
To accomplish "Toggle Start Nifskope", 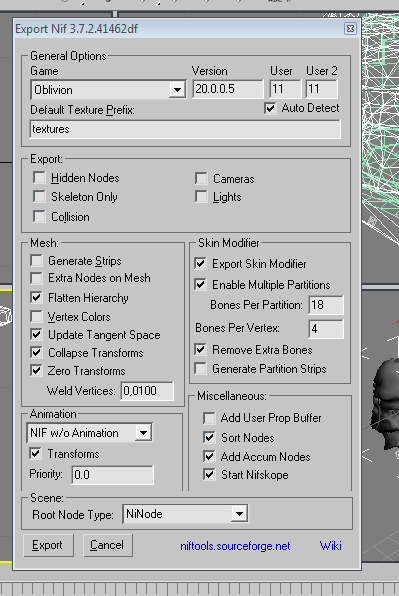I will pyautogui.click(x=209, y=474).
